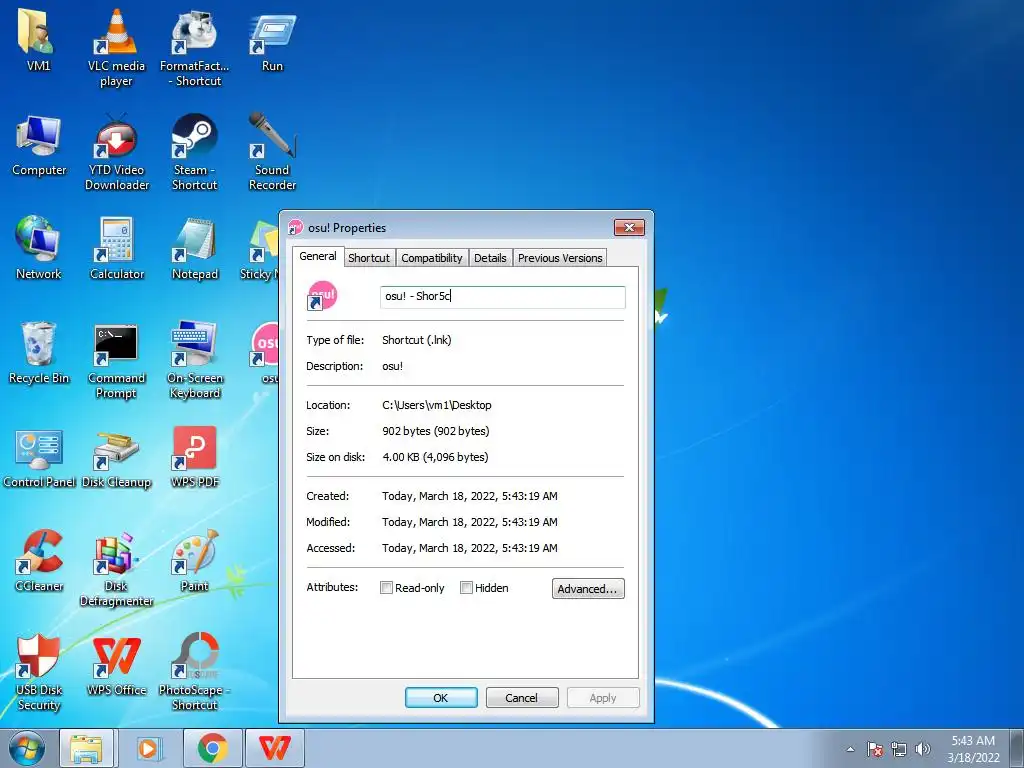Click the 'osu!' description value

coord(392,366)
